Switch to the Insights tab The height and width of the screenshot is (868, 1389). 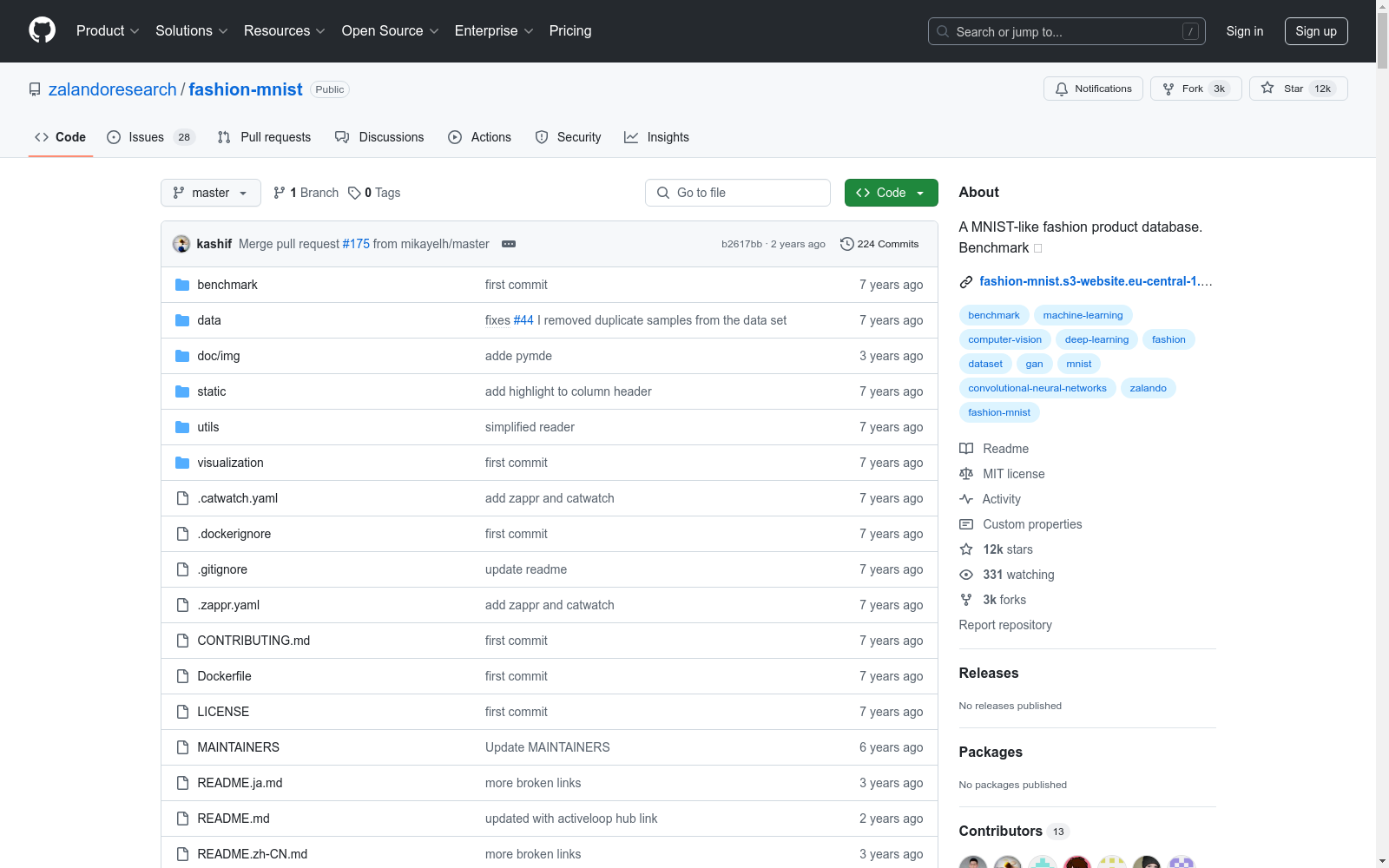tap(656, 137)
